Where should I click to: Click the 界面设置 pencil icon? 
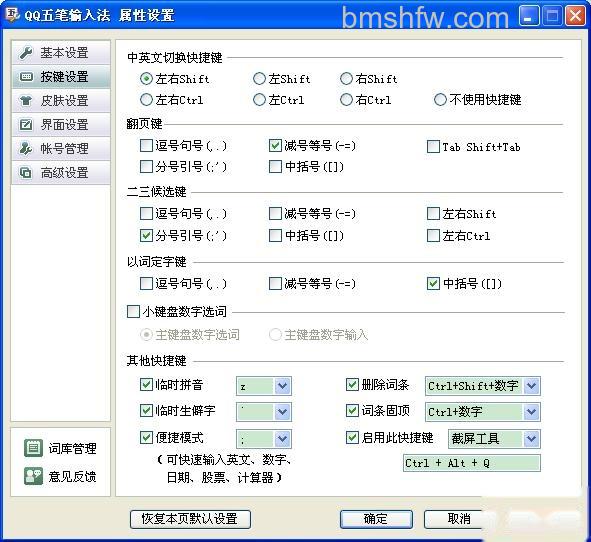26,124
